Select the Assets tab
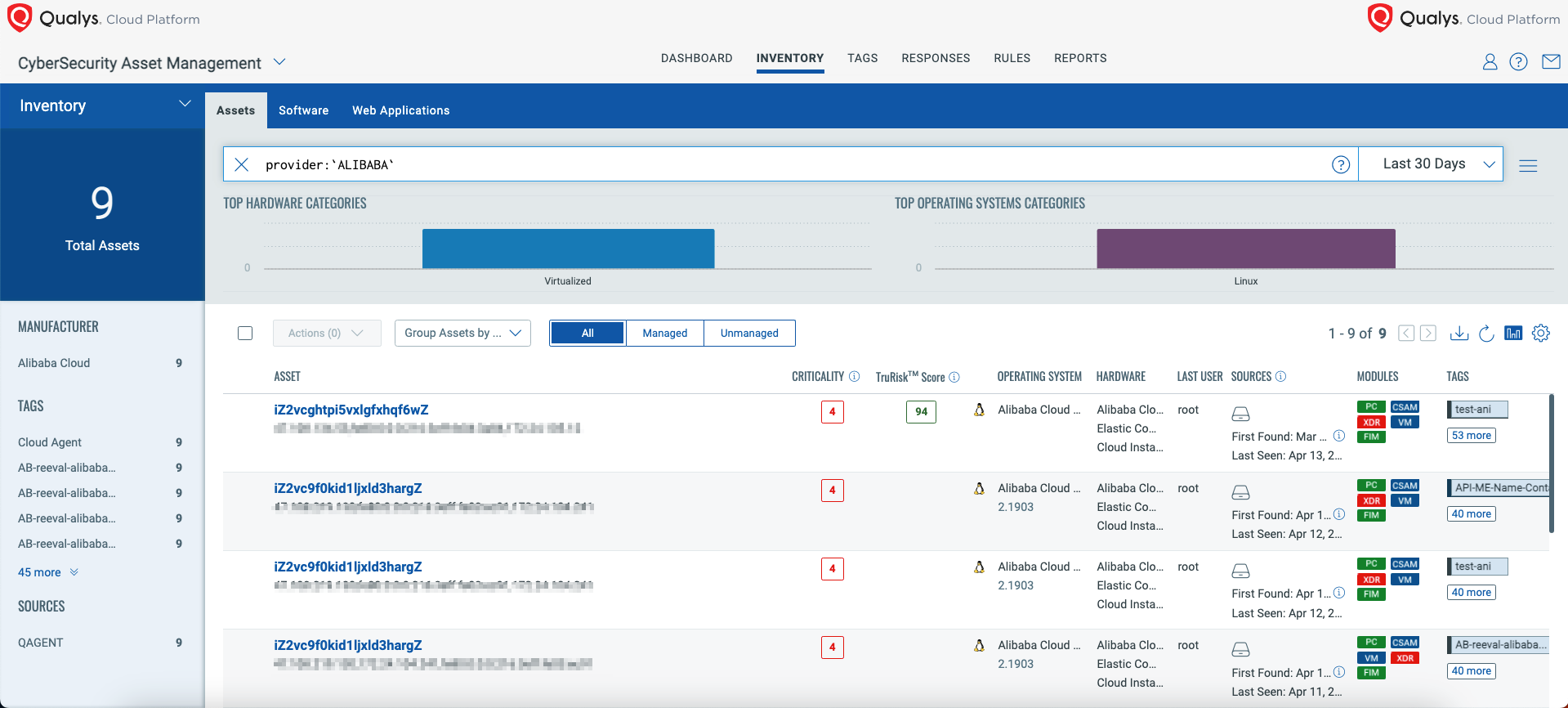The image size is (1568, 708). [236, 110]
